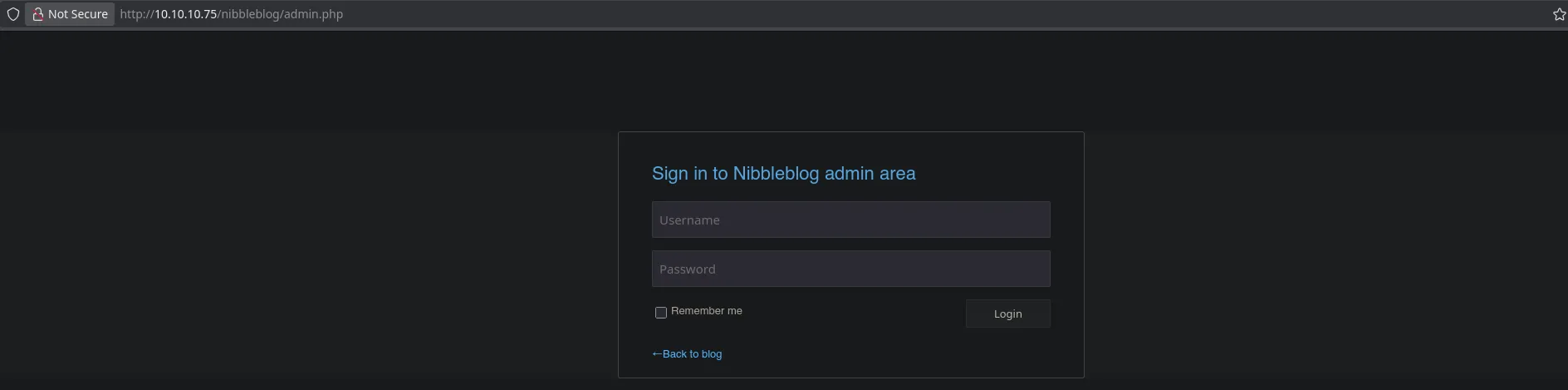Click the Remember me label text
This screenshot has width=1568, height=390.
click(706, 311)
